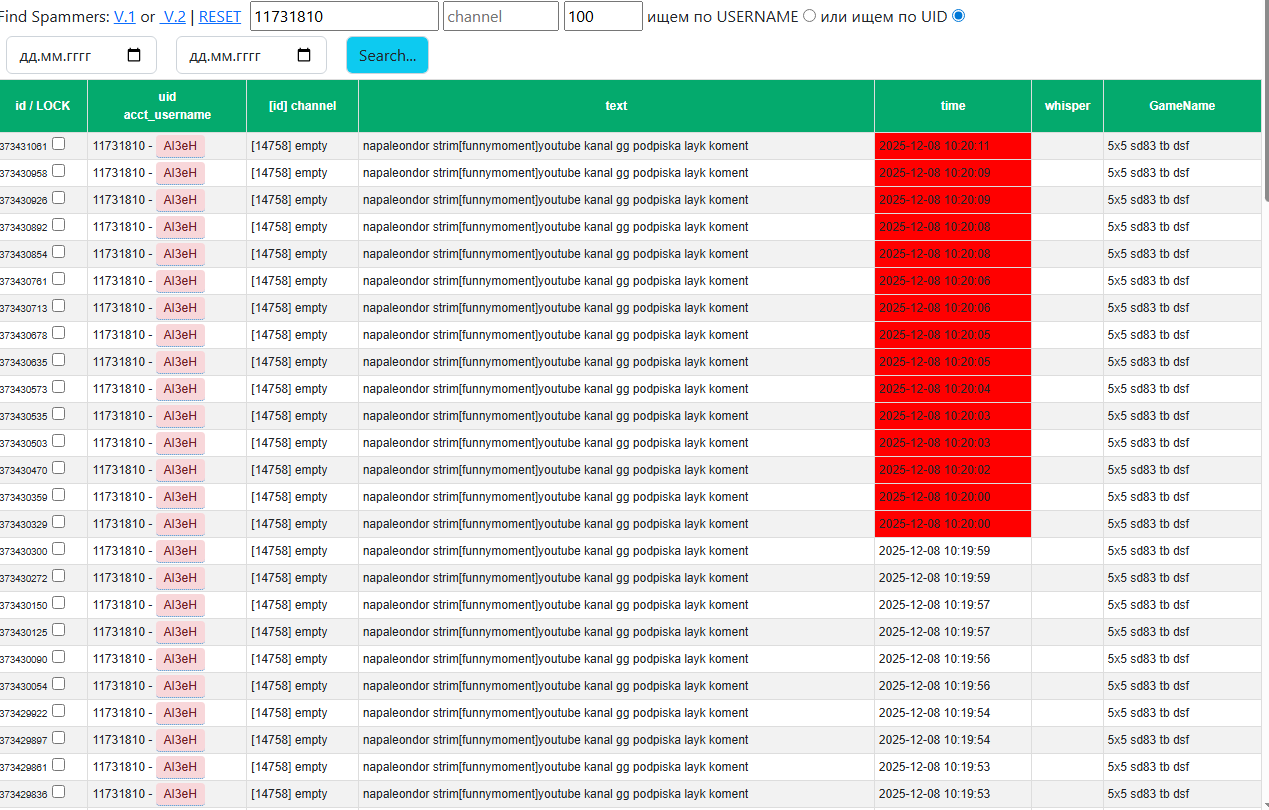Focus the channel input field
Image resolution: width=1269 pixels, height=810 pixels.
click(x=501, y=16)
